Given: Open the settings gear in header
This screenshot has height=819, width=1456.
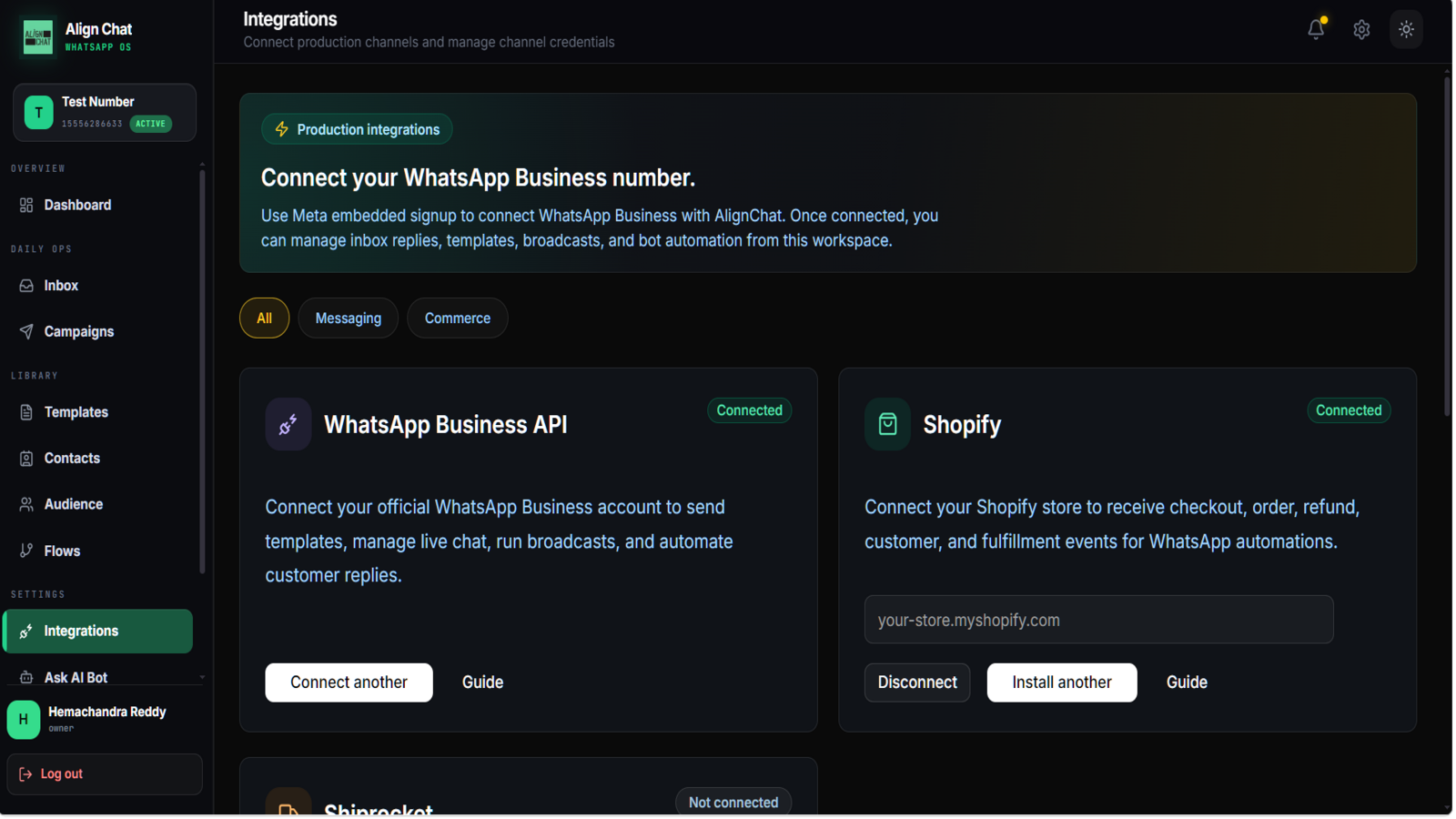Looking at the screenshot, I should (1361, 29).
